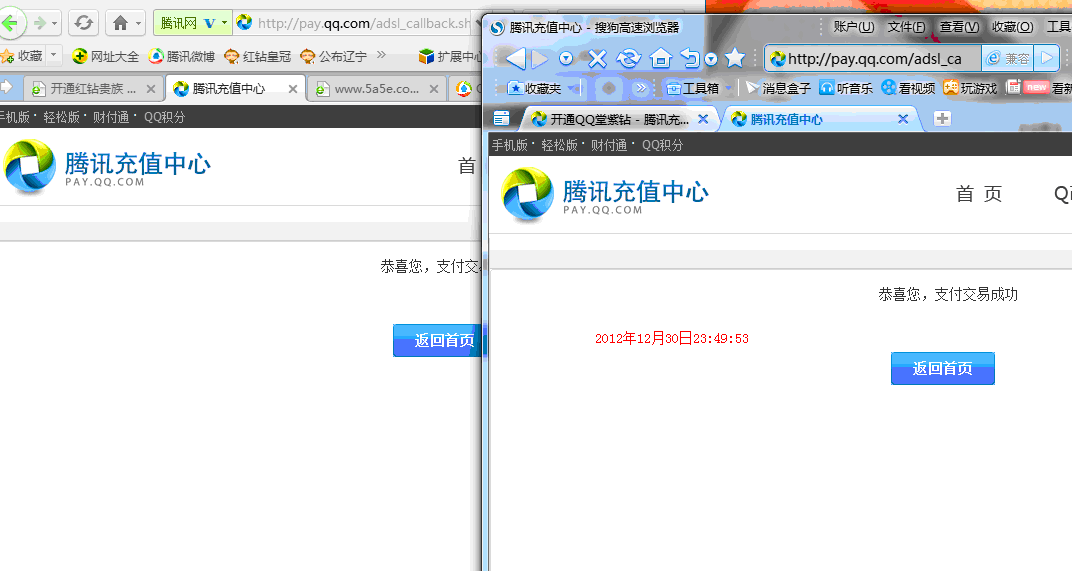Open 消息盒子 message box
The width and height of the screenshot is (1072, 571).
coord(778,88)
